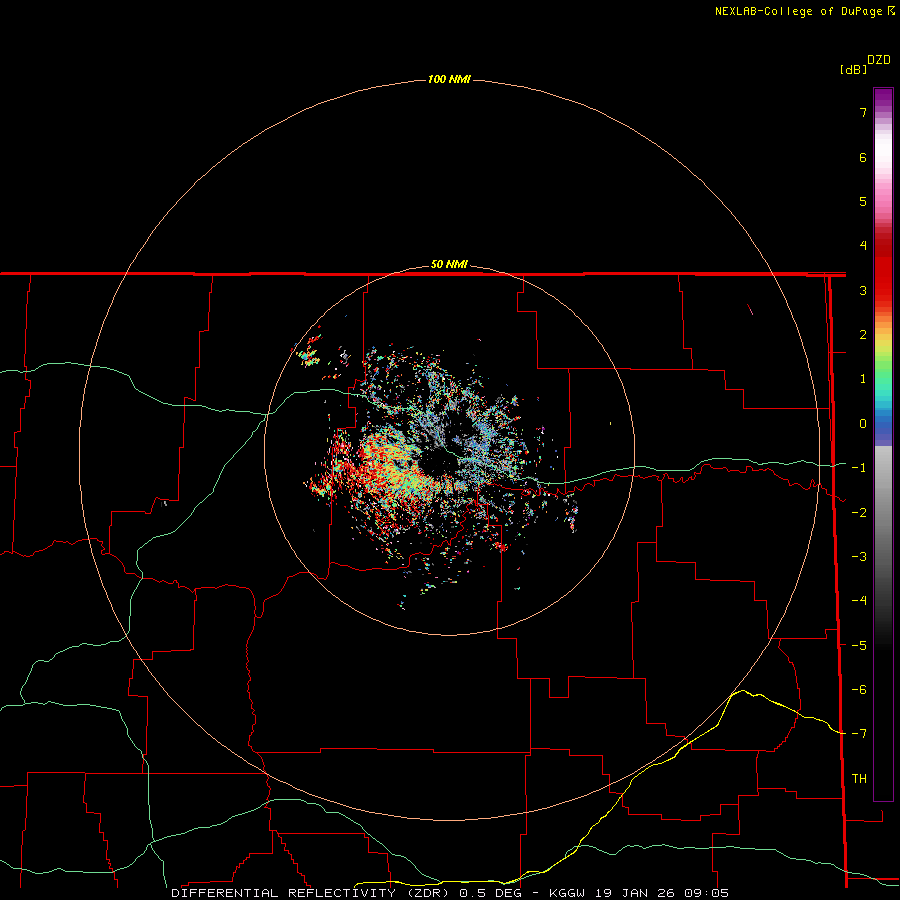The width and height of the screenshot is (900, 900).
Task: Click the -3 value on color scale
Action: [859, 557]
